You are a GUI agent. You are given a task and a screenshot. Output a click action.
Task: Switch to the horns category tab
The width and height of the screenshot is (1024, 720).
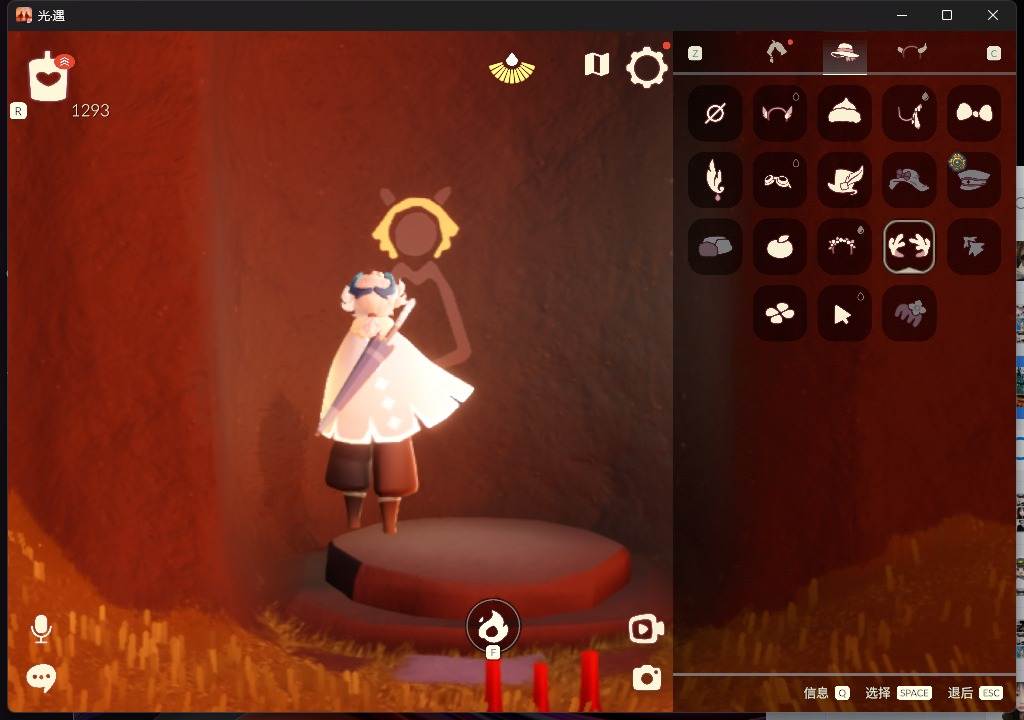(912, 51)
